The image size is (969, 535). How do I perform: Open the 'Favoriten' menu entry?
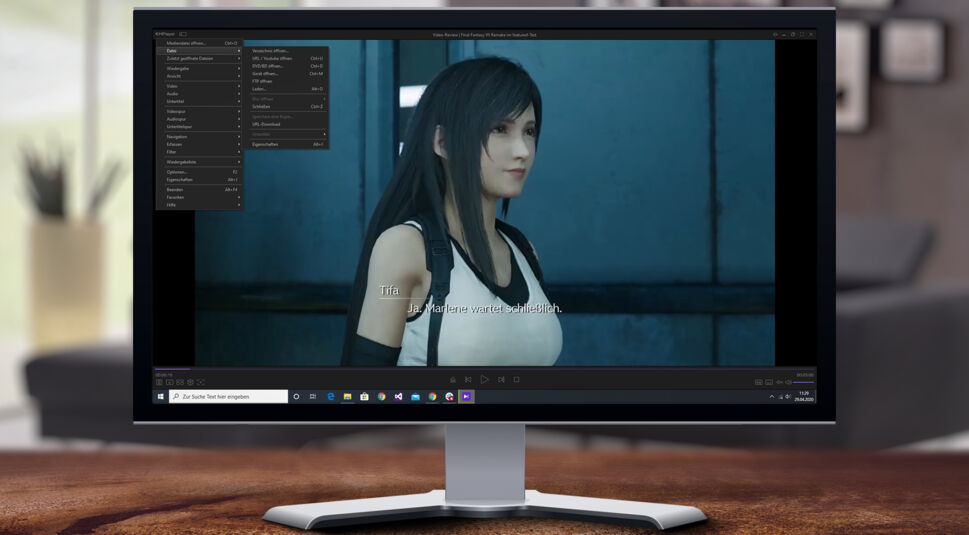pos(200,197)
